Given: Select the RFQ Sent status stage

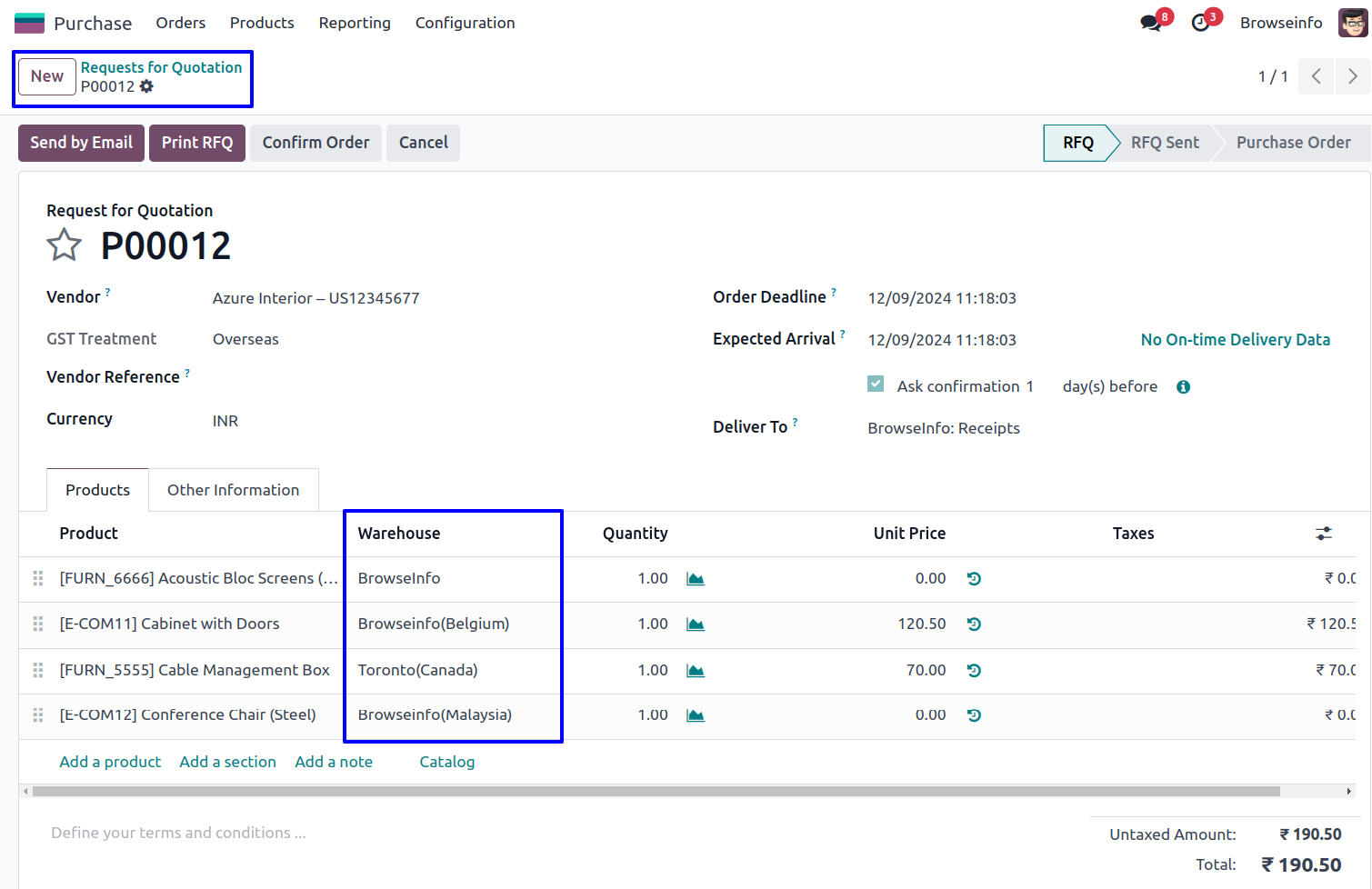Looking at the screenshot, I should tap(1164, 143).
